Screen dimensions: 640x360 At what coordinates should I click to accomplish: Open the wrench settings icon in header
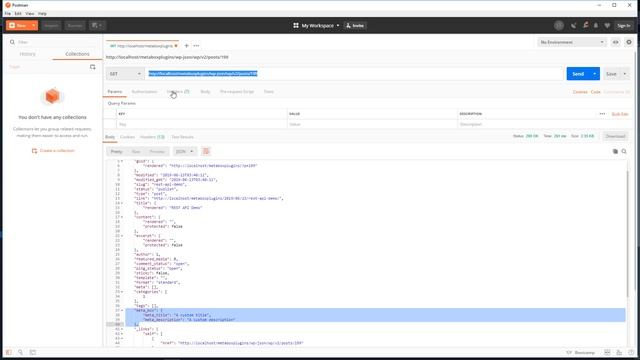[585, 25]
